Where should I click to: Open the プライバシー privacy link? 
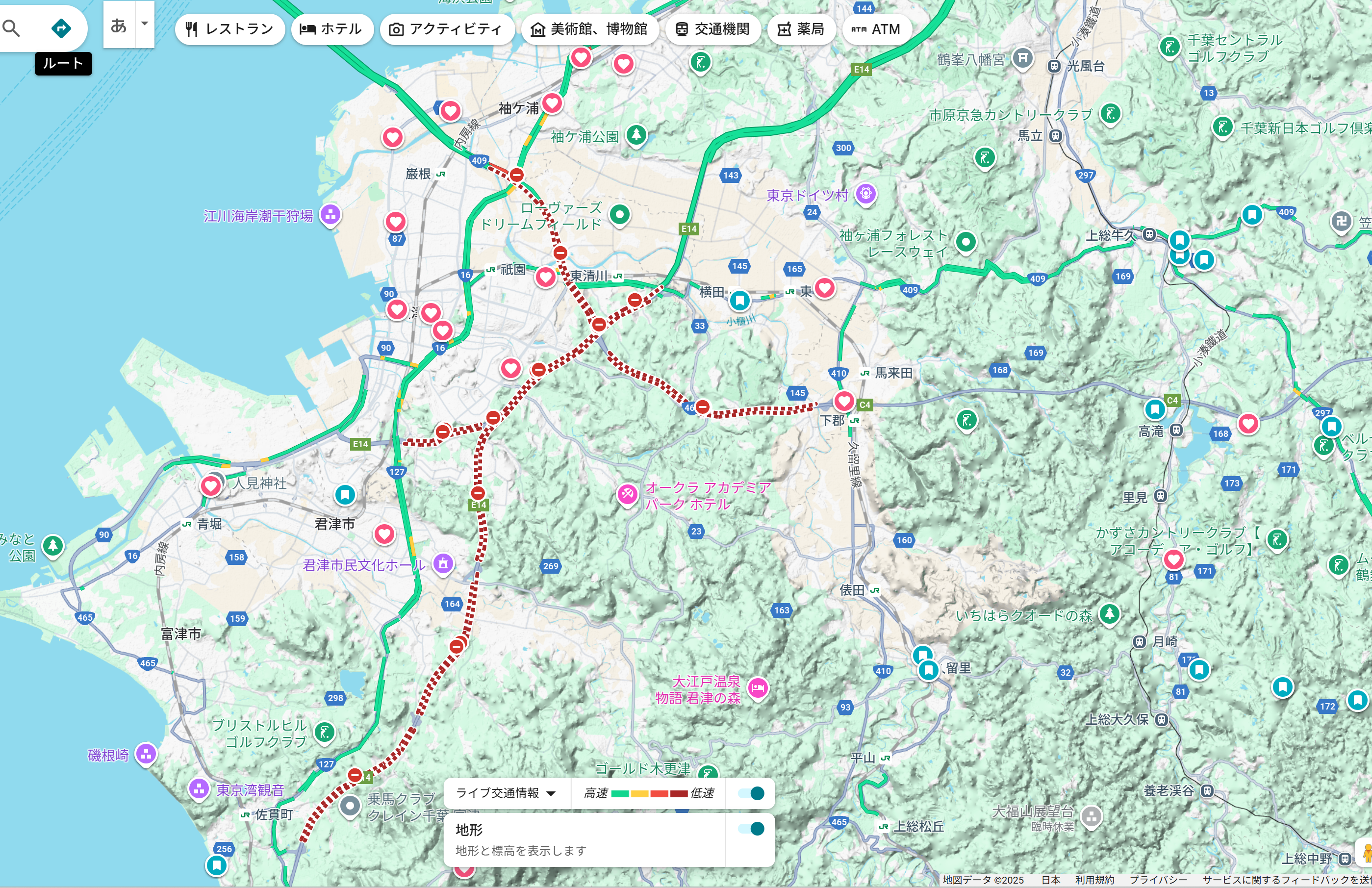click(1158, 880)
